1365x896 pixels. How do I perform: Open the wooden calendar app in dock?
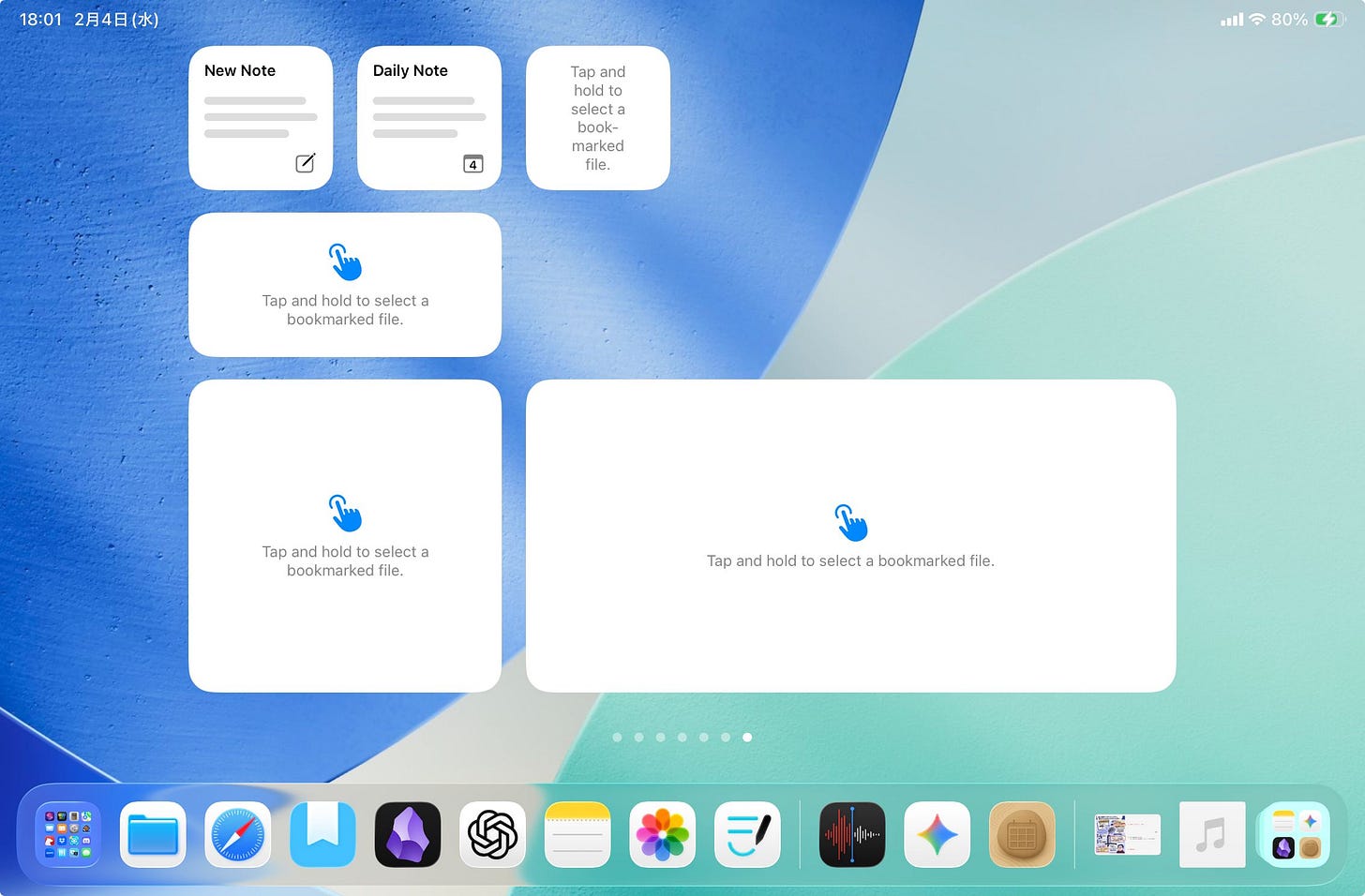click(1022, 834)
